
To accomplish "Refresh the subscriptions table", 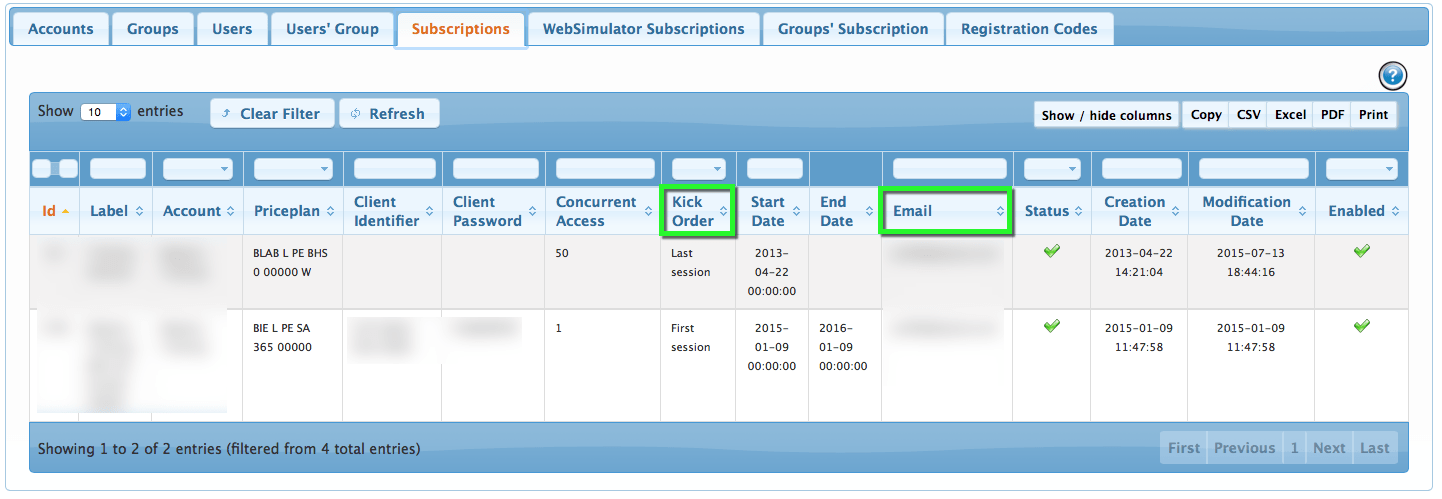I will [389, 113].
